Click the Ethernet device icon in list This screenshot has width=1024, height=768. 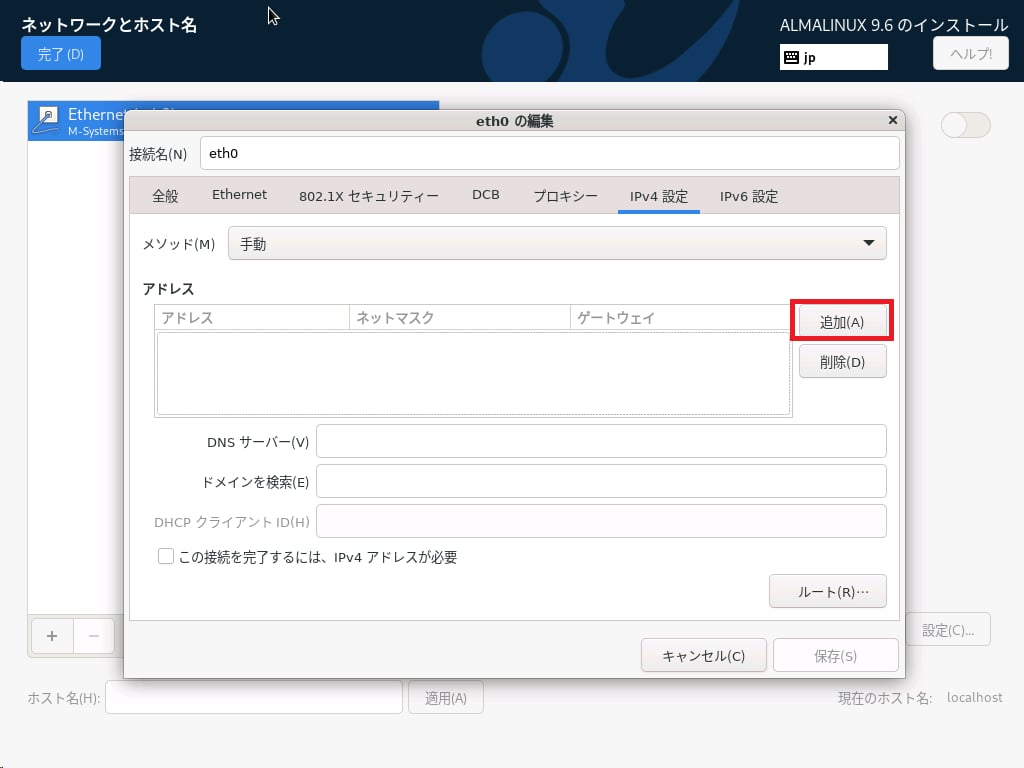click(47, 120)
